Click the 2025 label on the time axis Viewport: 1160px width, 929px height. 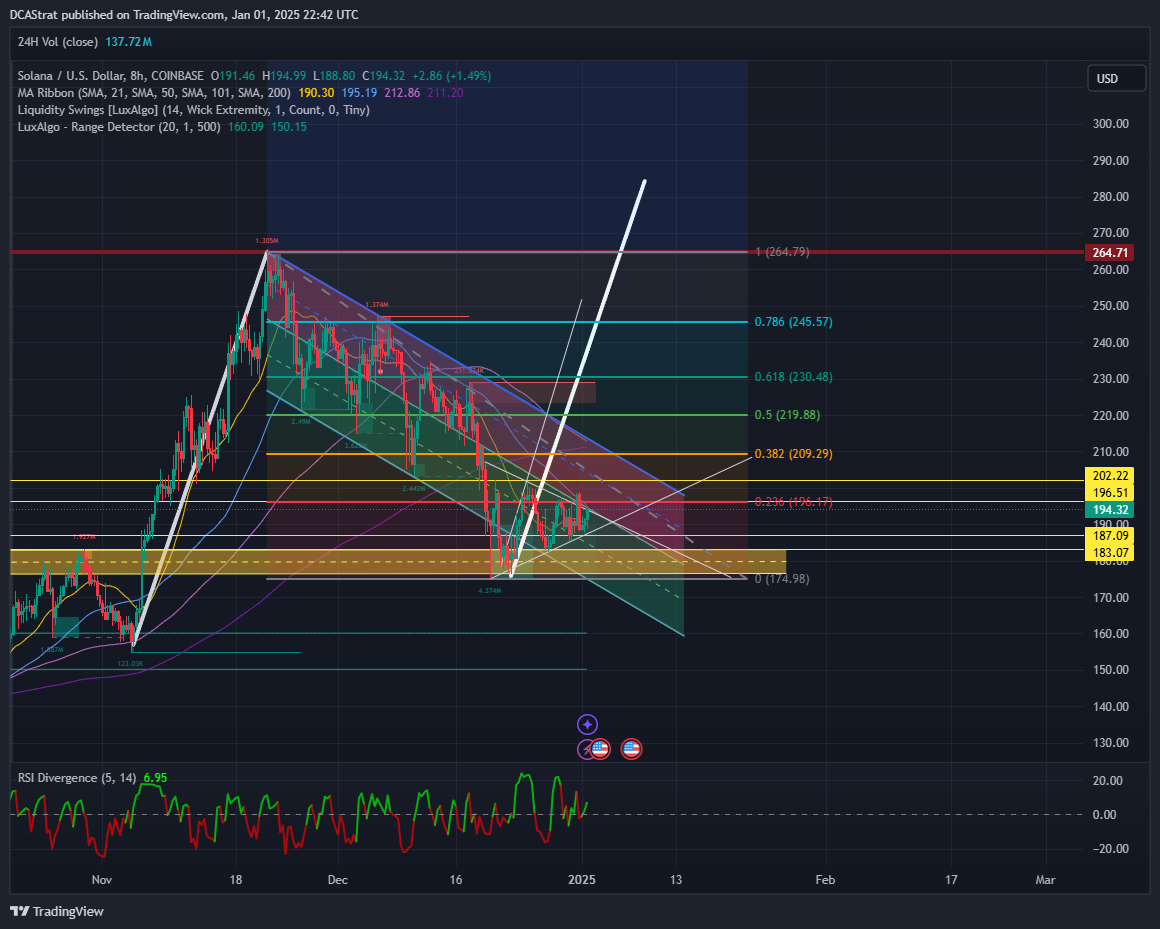pos(581,879)
